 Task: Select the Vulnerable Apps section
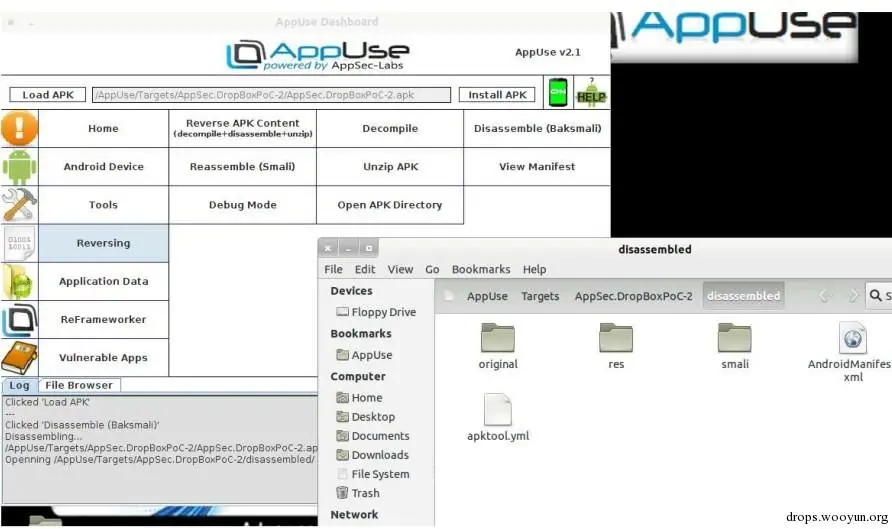click(104, 358)
